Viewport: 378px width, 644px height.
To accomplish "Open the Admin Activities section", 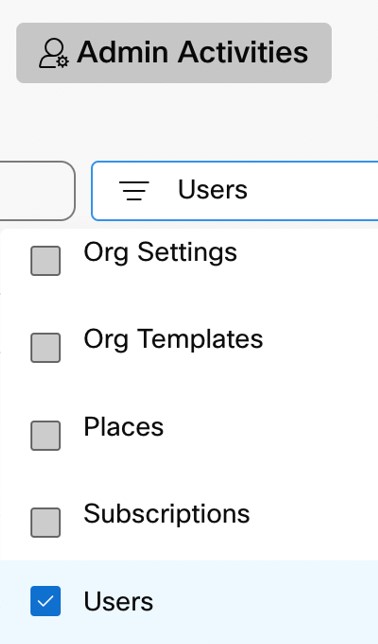I will 174,53.
